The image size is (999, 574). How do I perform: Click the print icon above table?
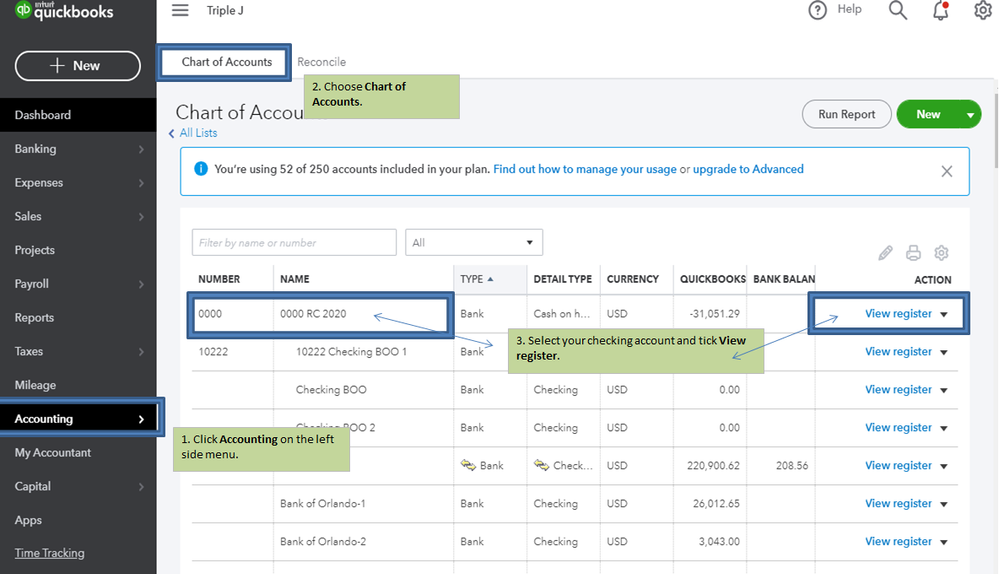pos(913,253)
